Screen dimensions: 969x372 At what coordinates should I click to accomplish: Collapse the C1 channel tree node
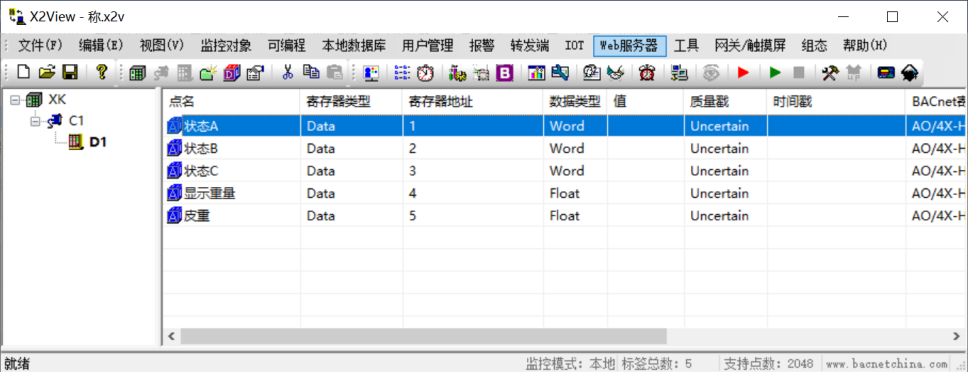35,121
